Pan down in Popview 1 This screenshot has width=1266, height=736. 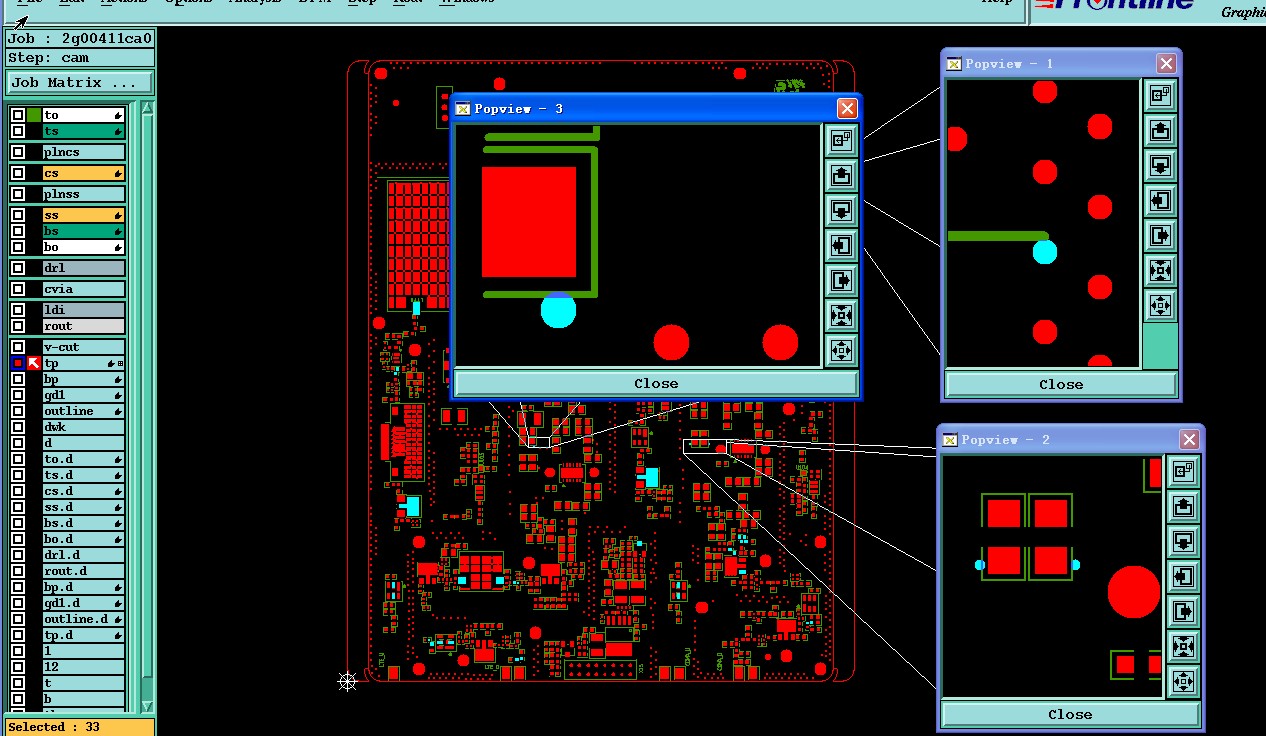pyautogui.click(x=1160, y=166)
